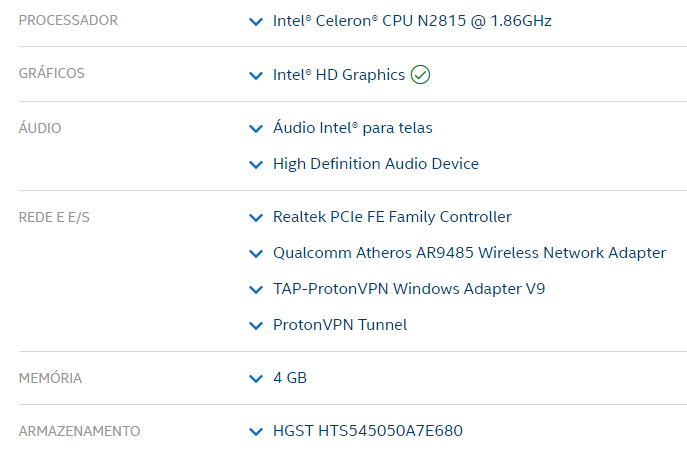687x457 pixels.
Task: Select Realtek PCIe FE Family Controller text
Action: [392, 217]
